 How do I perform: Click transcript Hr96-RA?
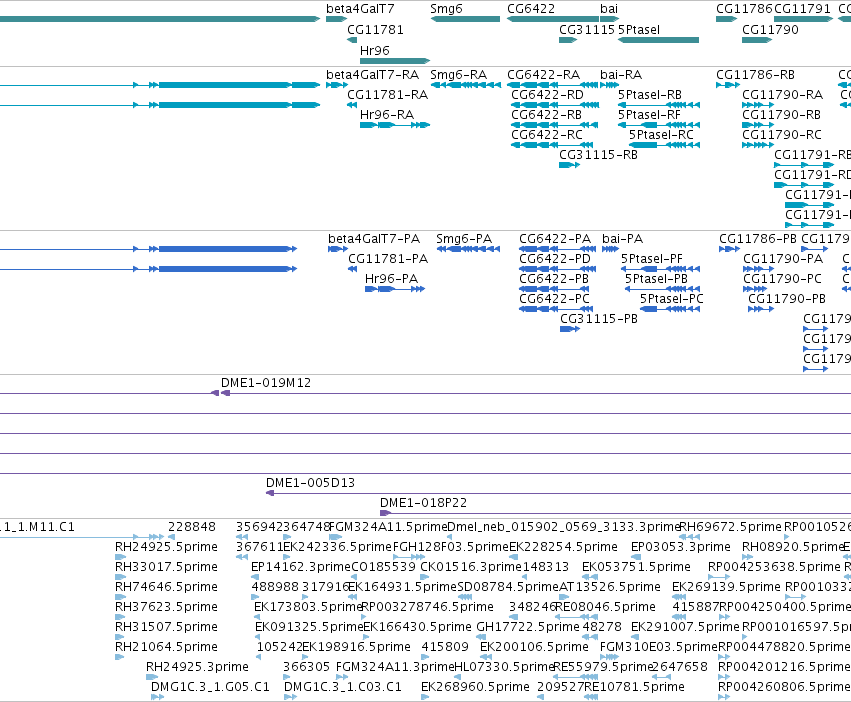[395, 125]
